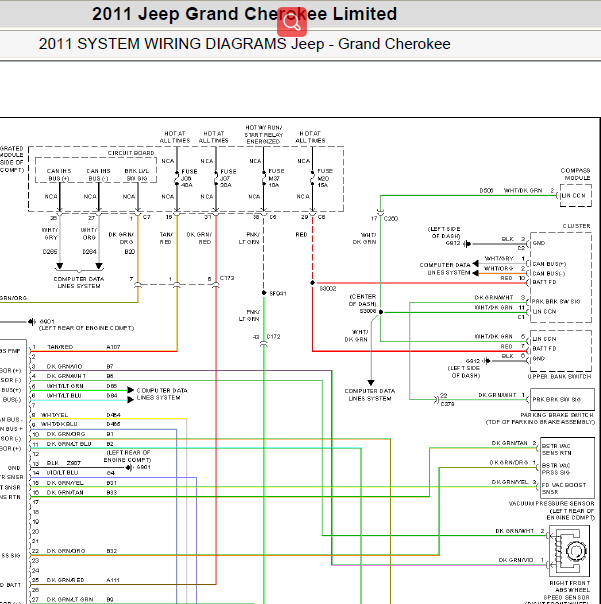The width and height of the screenshot is (601, 604).
Task: Click the CIRCUIT BOARD label
Action: click(131, 153)
